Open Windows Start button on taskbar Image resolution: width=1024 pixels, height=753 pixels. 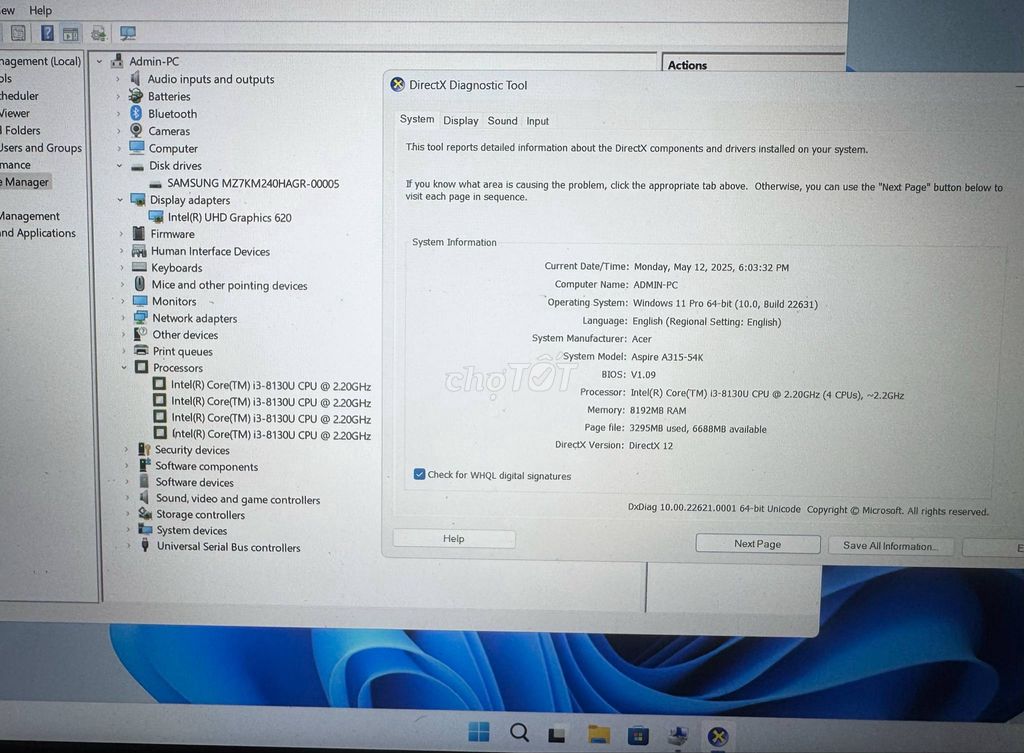coord(479,733)
